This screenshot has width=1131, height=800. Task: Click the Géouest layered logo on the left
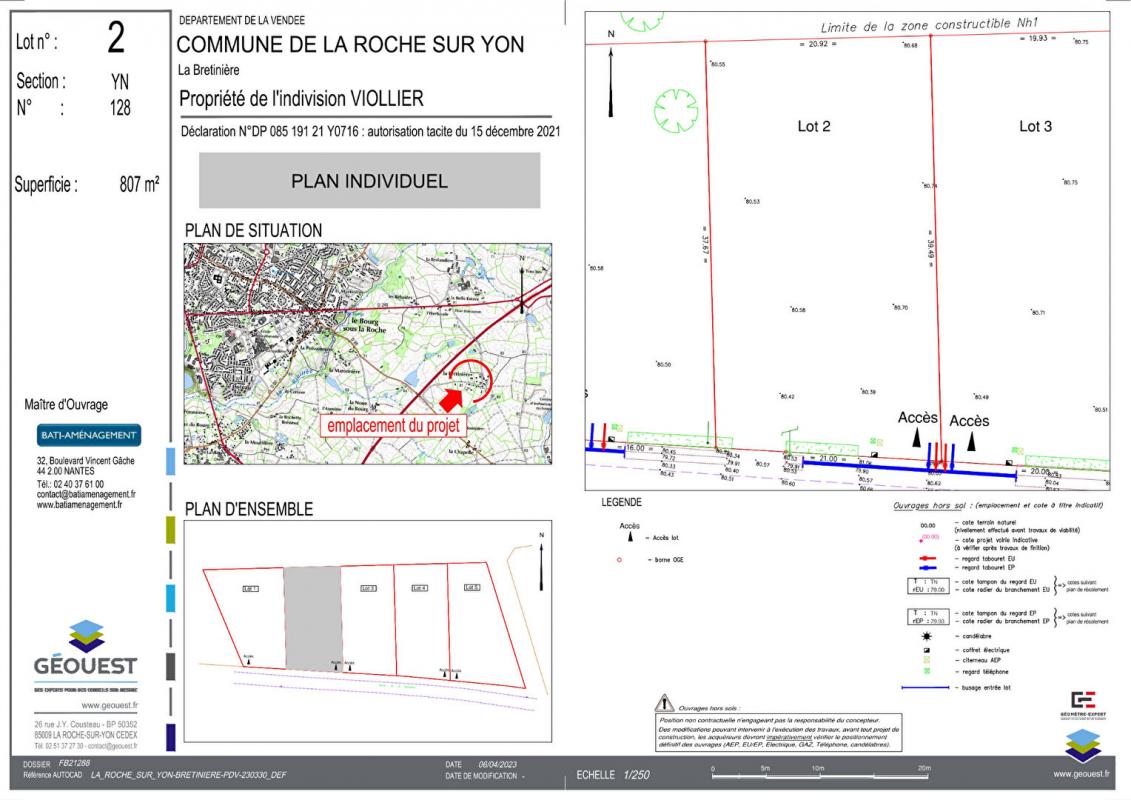86,636
